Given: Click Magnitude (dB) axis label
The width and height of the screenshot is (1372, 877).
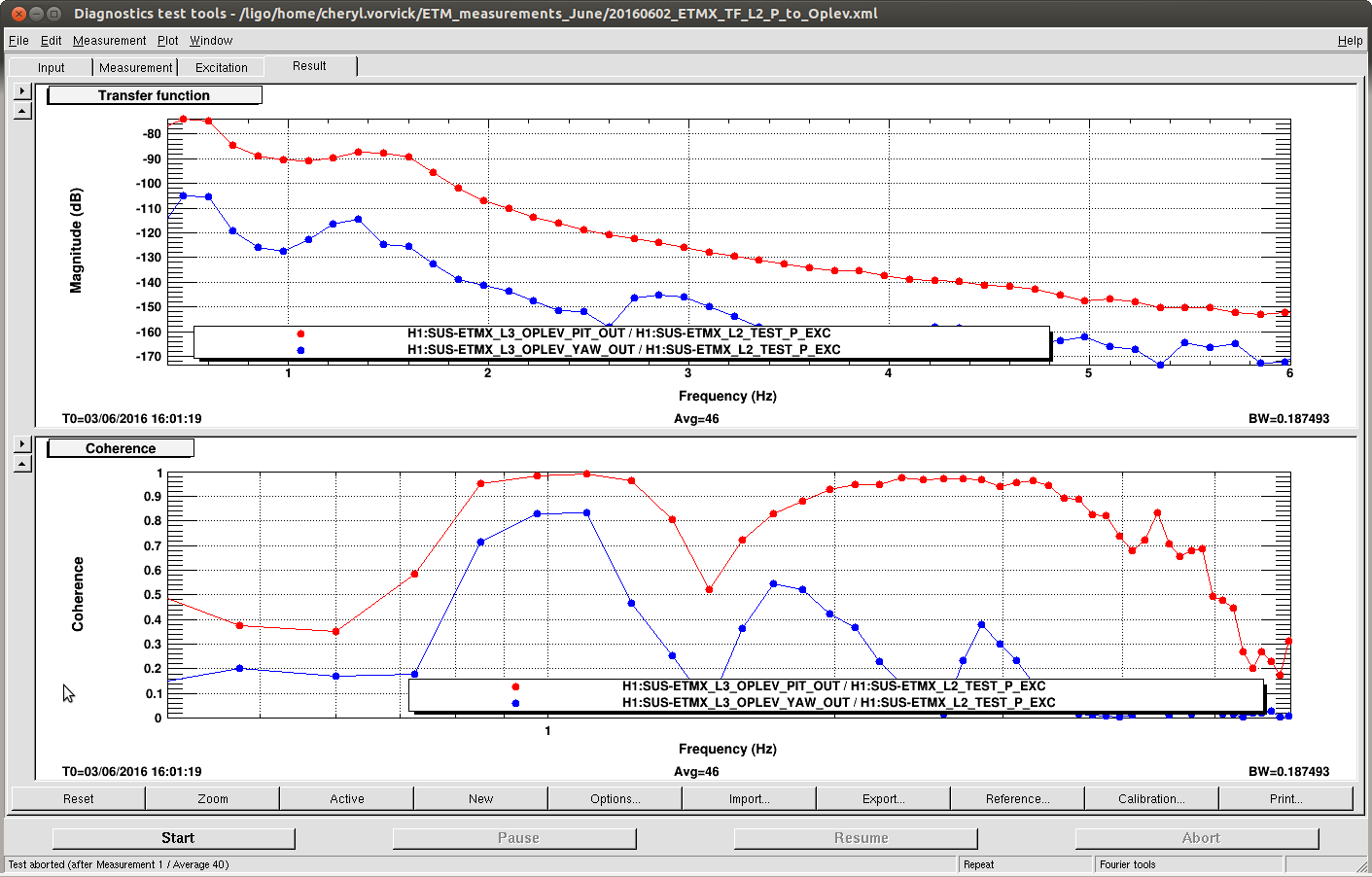Looking at the screenshot, I should (x=76, y=240).
